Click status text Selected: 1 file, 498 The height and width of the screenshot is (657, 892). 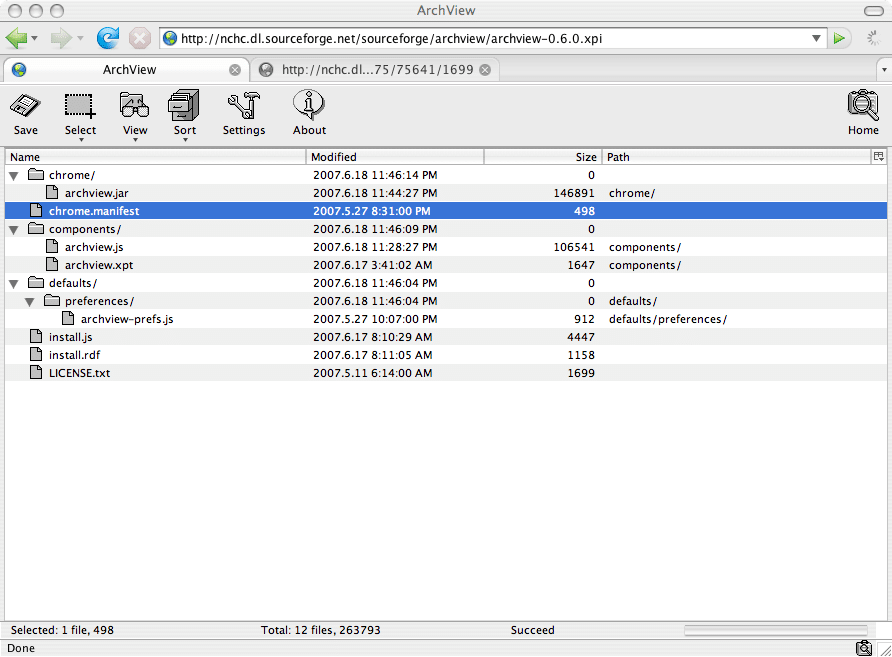[x=62, y=630]
